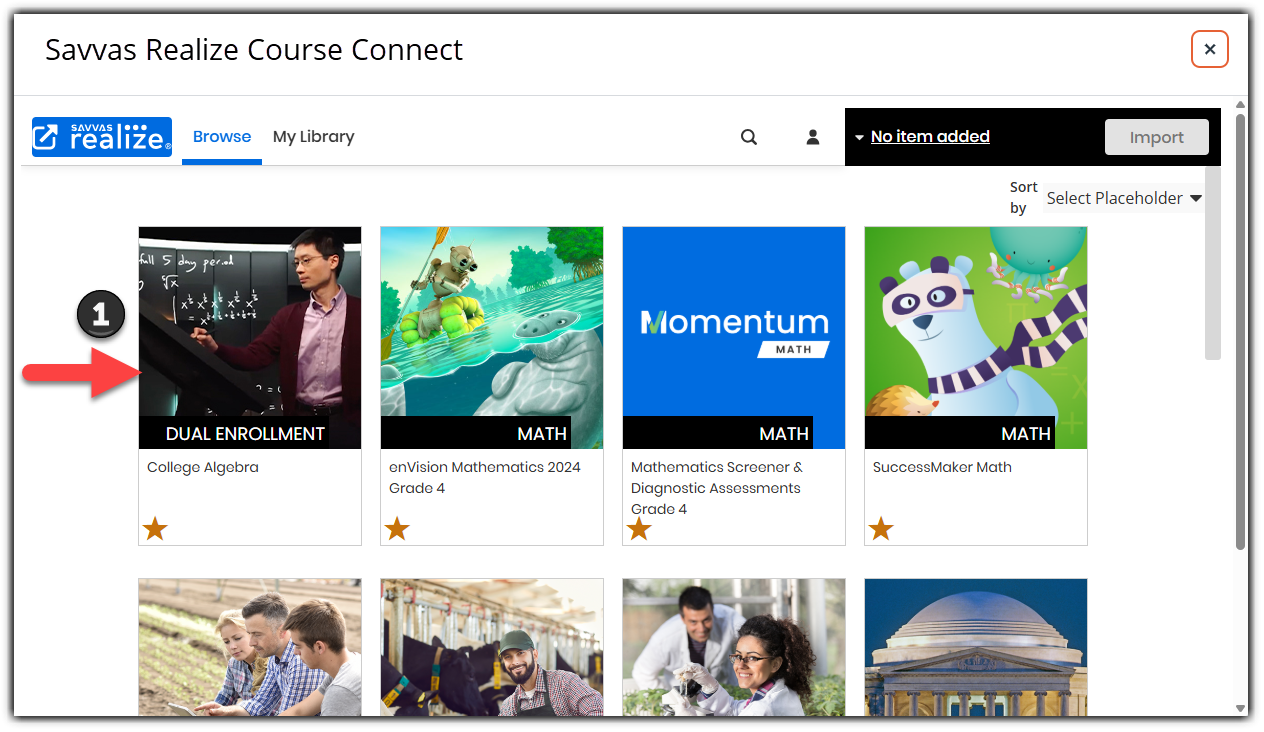This screenshot has width=1264, height=732.
Task: Open the user profile icon
Action: [x=813, y=137]
